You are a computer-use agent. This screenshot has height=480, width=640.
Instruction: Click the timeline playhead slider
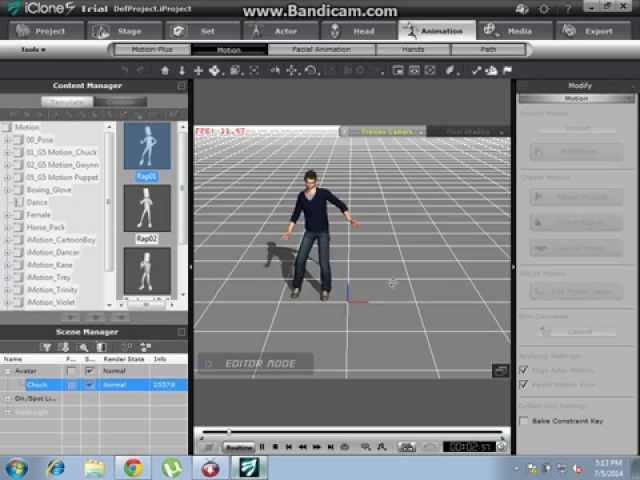229,431
